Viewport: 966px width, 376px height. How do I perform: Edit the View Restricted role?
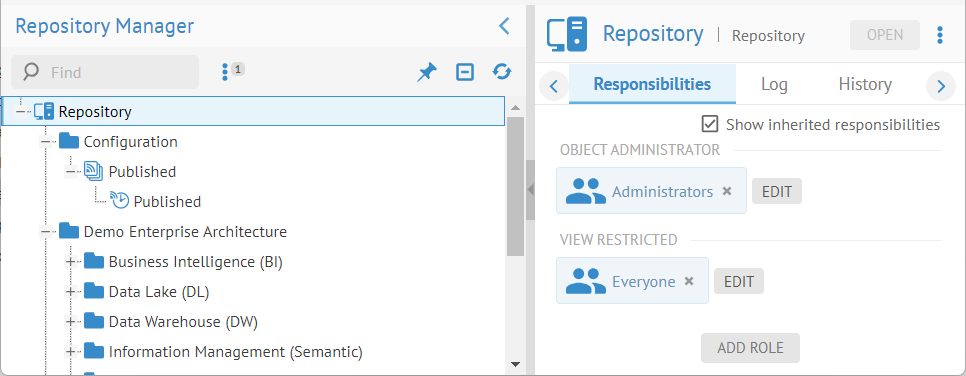[739, 281]
